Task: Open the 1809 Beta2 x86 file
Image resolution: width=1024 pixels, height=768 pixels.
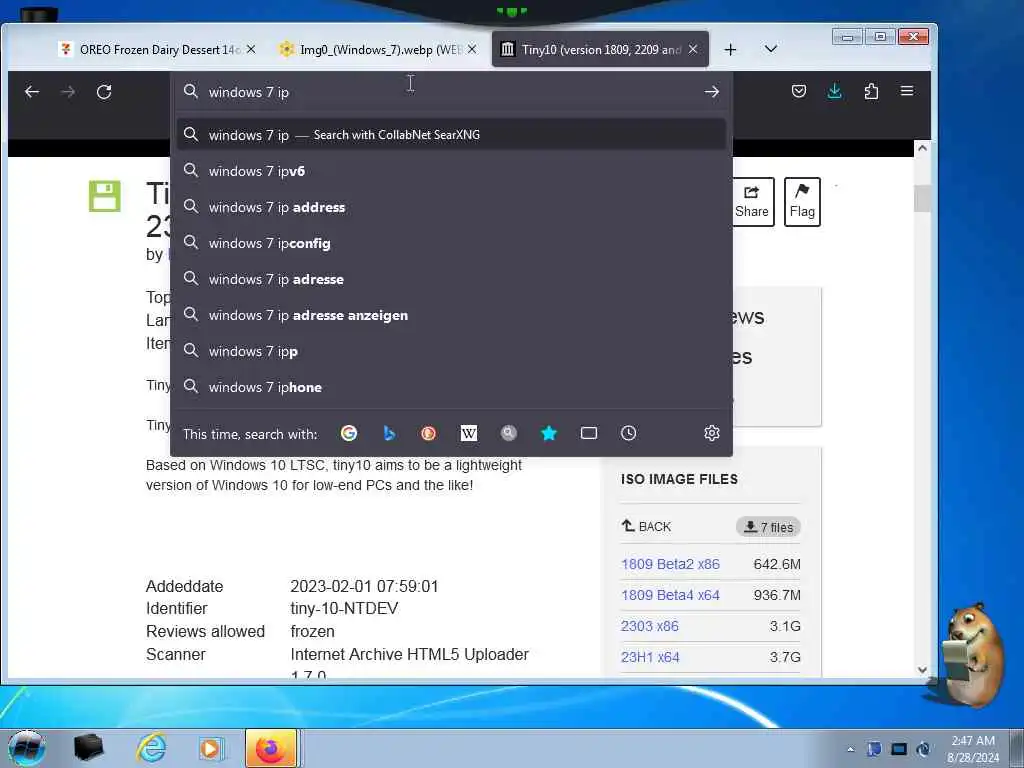Action: click(670, 564)
